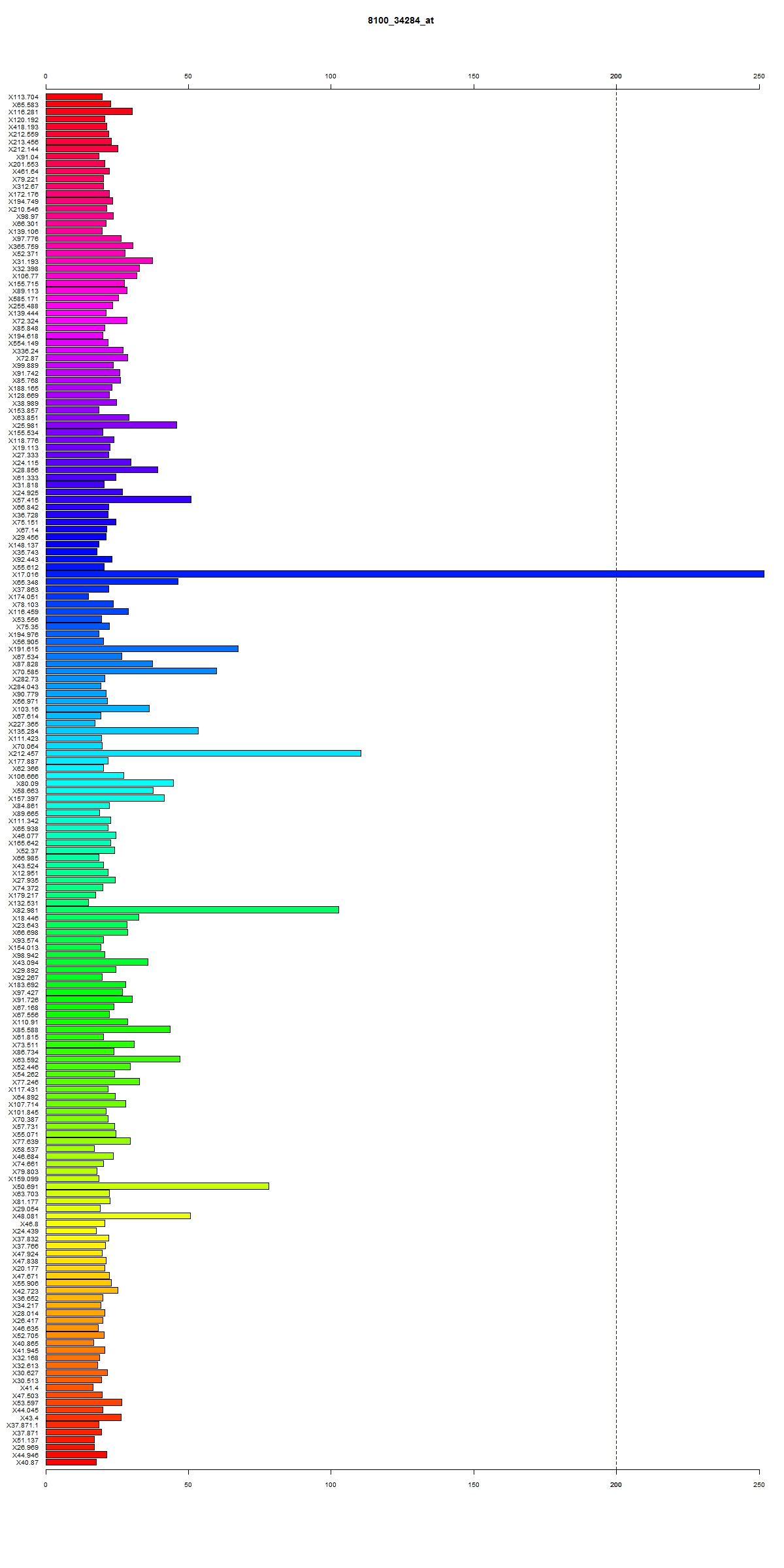
Task: Select the X135.284 row label
Action: 24,732
